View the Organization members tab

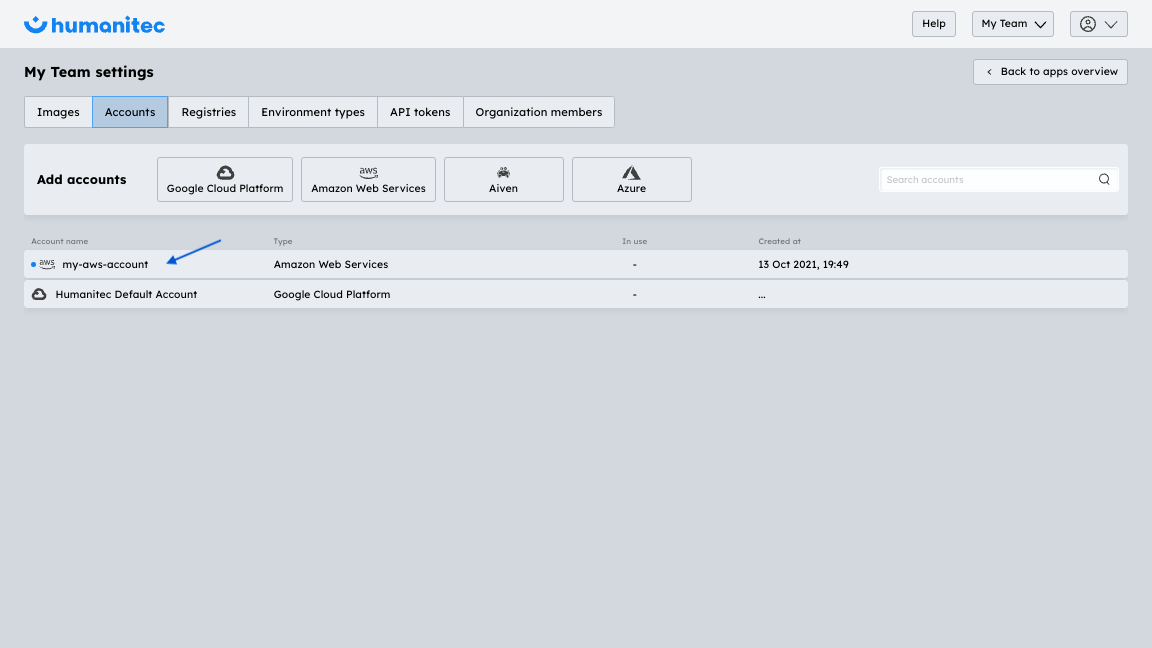point(539,112)
